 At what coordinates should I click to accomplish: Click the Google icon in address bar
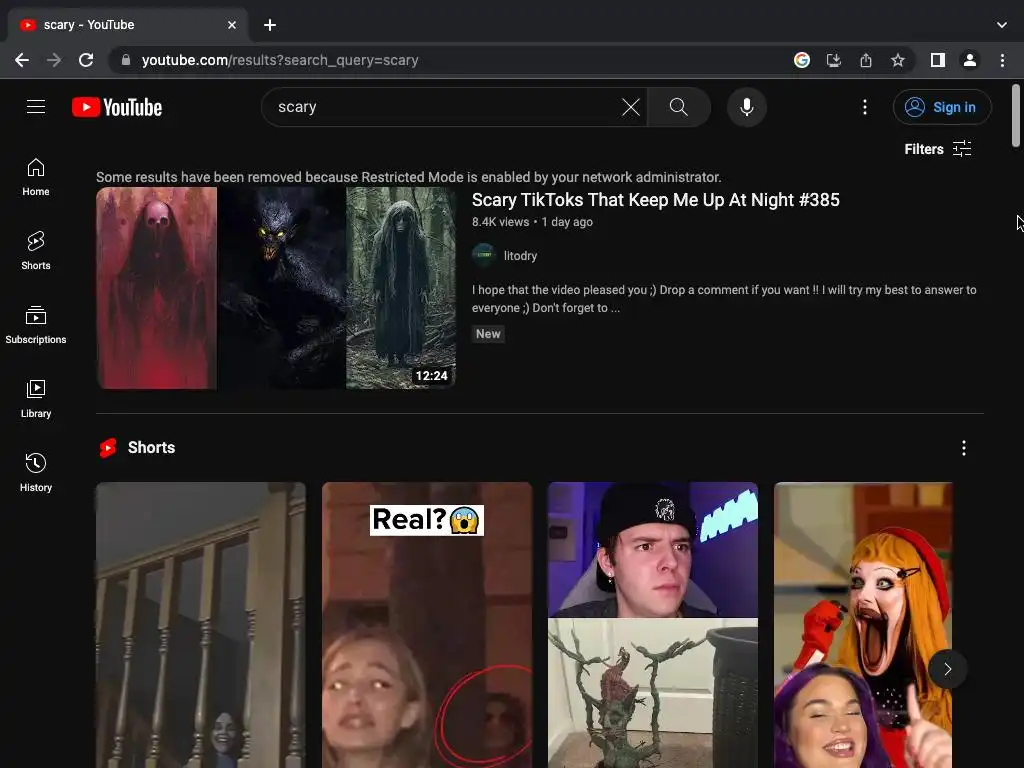click(x=802, y=60)
